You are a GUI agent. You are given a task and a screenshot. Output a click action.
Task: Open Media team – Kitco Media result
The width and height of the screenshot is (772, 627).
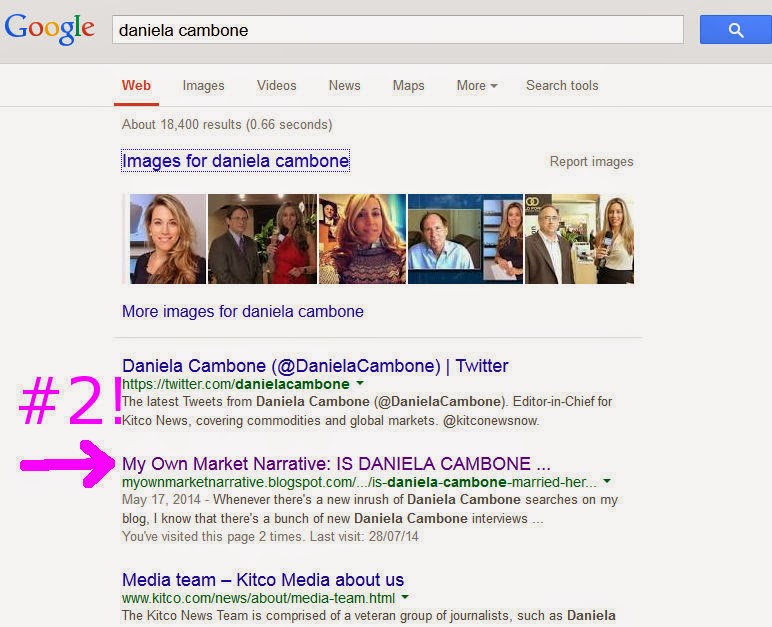263,580
